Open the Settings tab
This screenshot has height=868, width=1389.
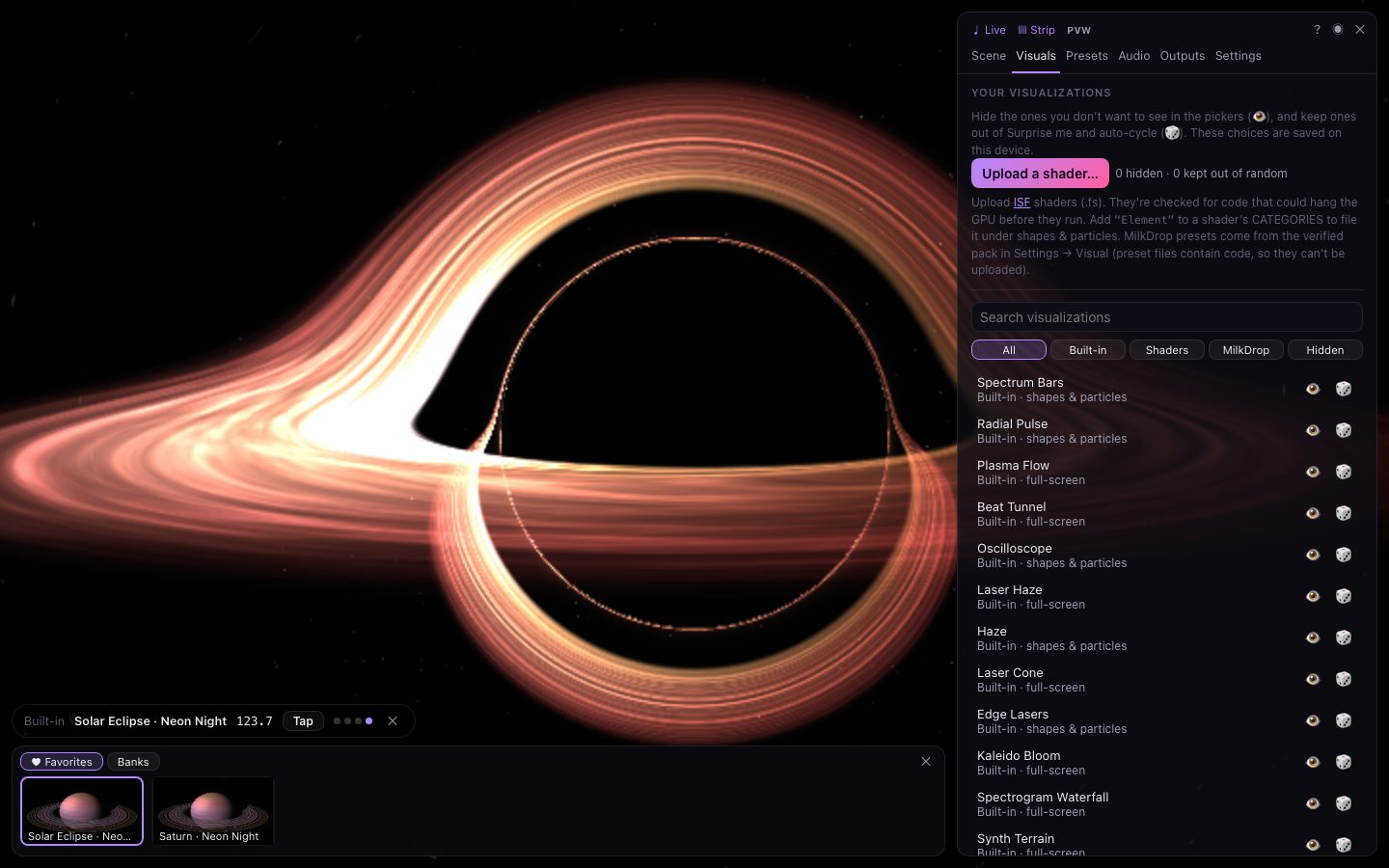(1238, 56)
